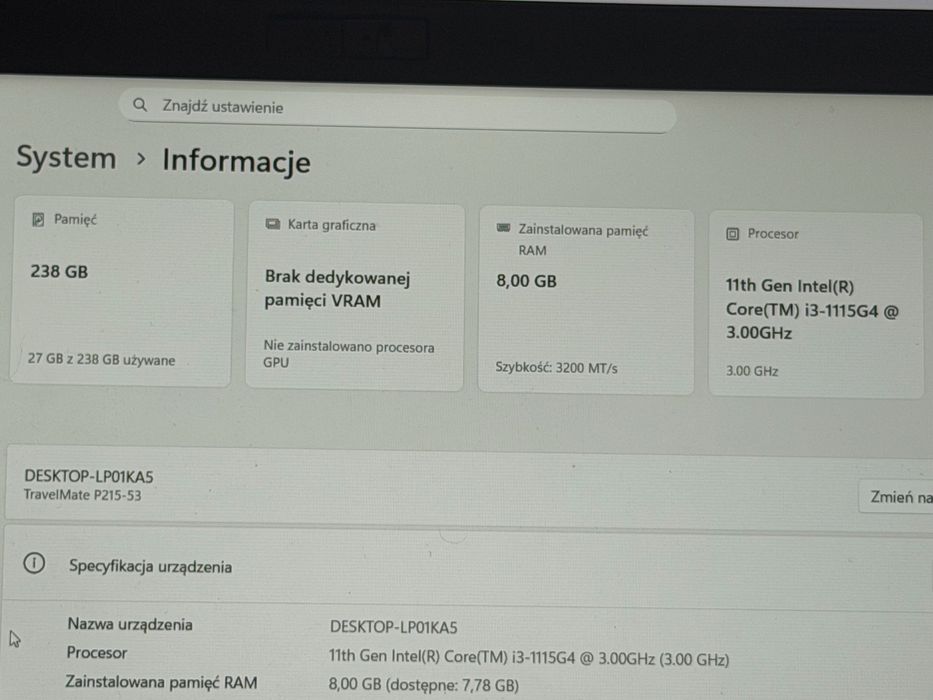Click the Procesor chip icon

tap(732, 234)
